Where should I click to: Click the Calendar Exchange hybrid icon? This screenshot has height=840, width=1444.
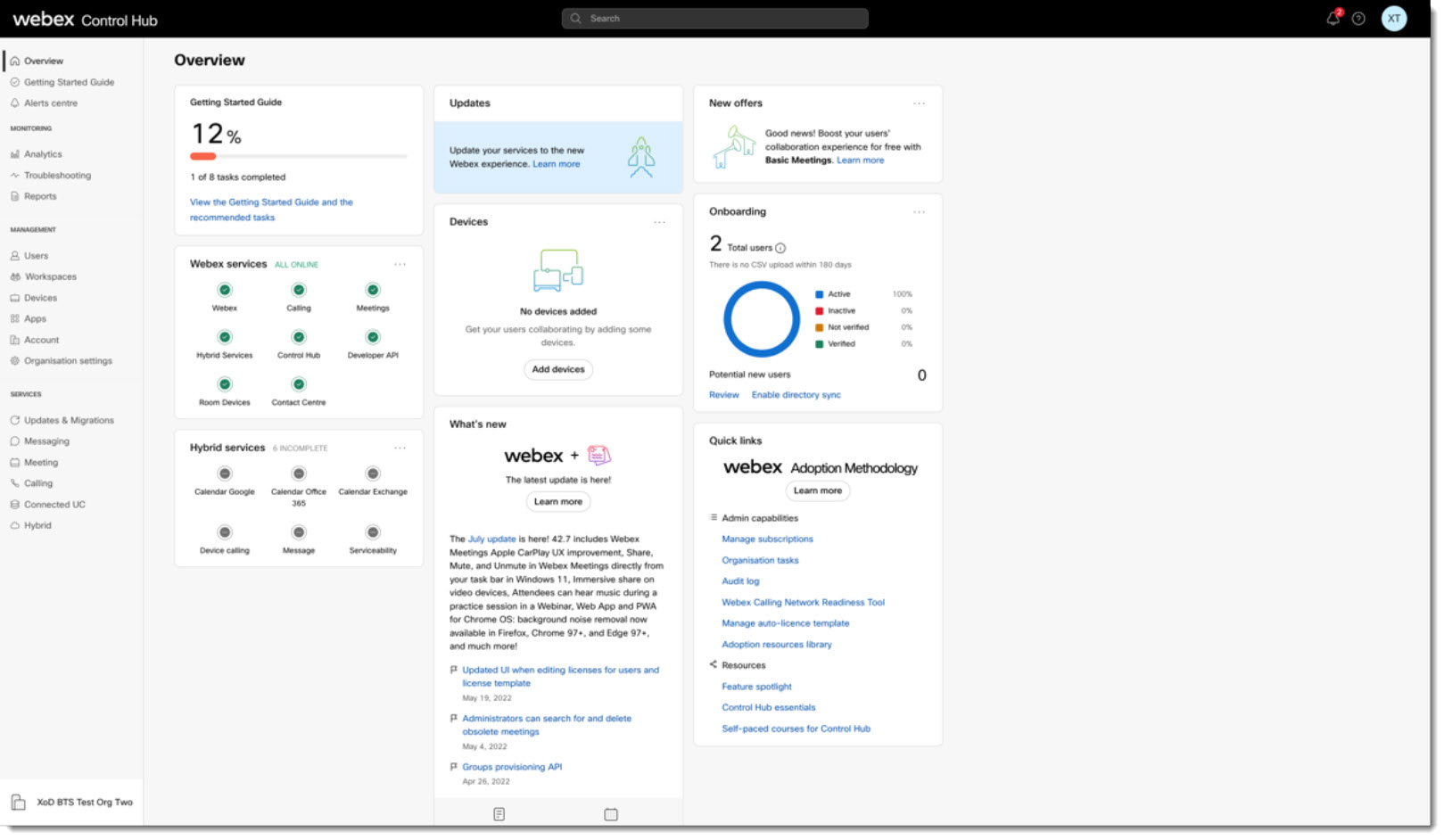[x=373, y=474]
